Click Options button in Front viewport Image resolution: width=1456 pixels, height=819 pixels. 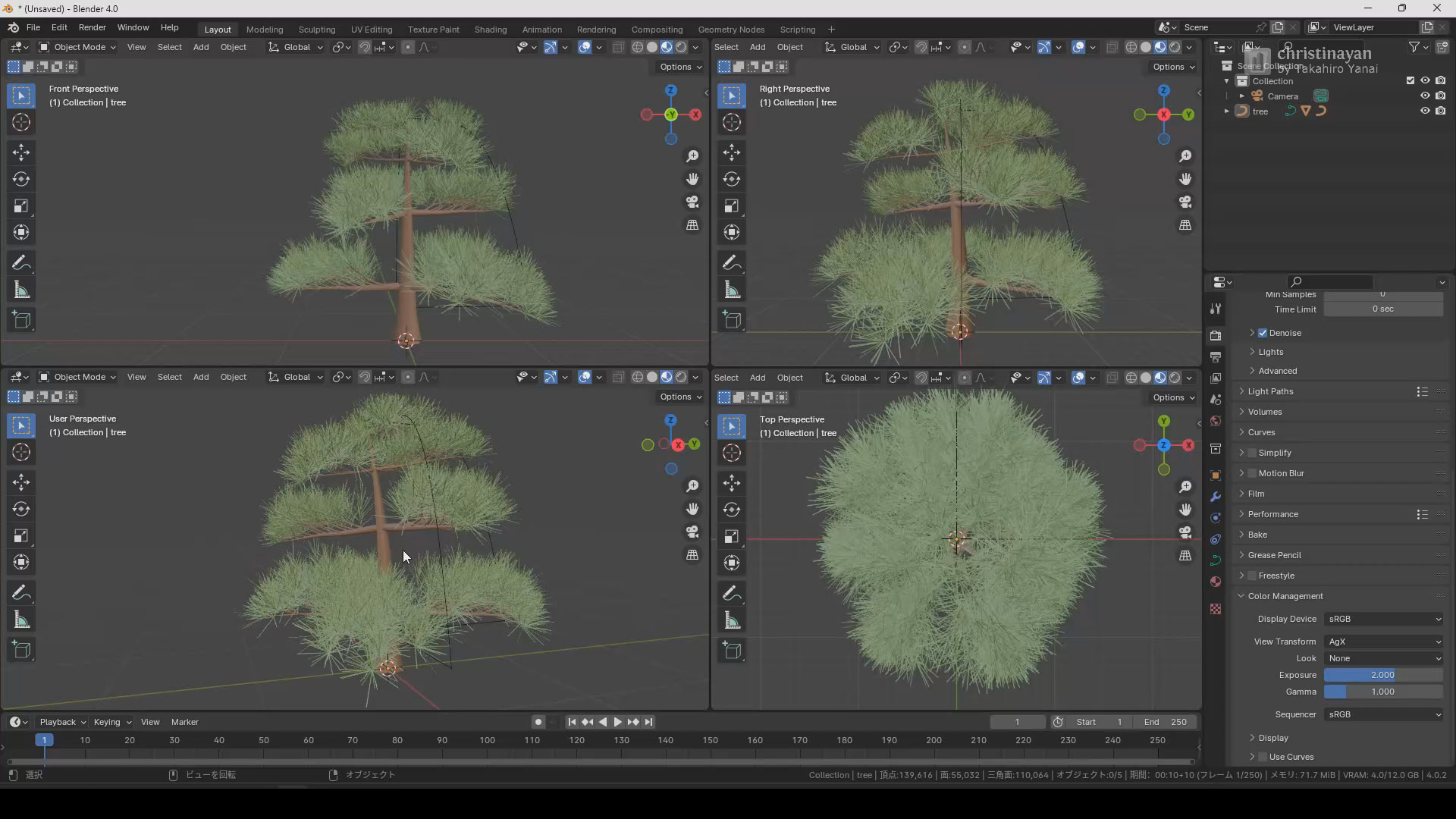680,67
